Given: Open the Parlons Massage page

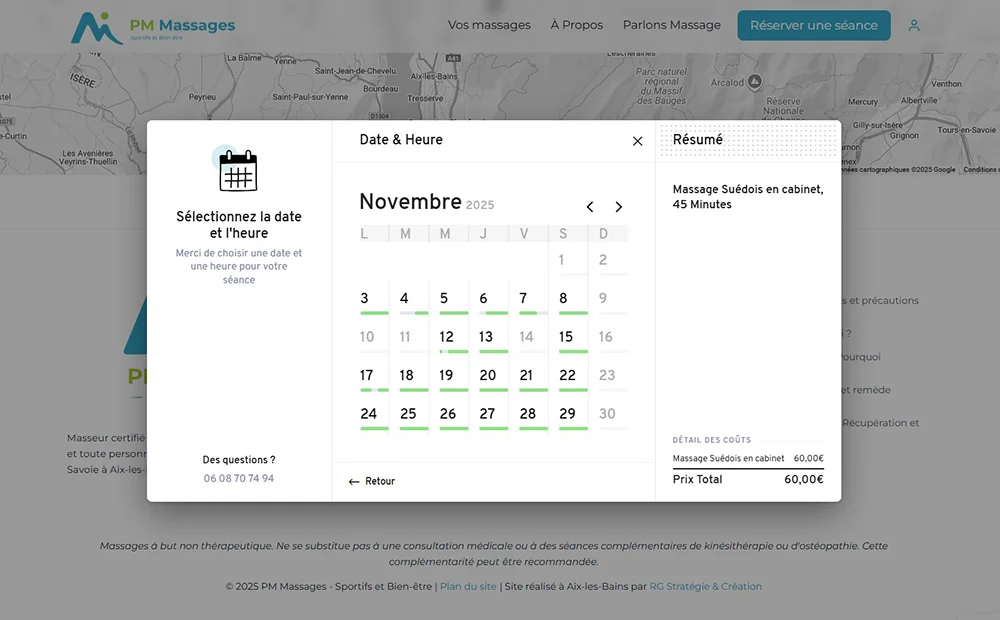Looking at the screenshot, I should click(x=671, y=25).
